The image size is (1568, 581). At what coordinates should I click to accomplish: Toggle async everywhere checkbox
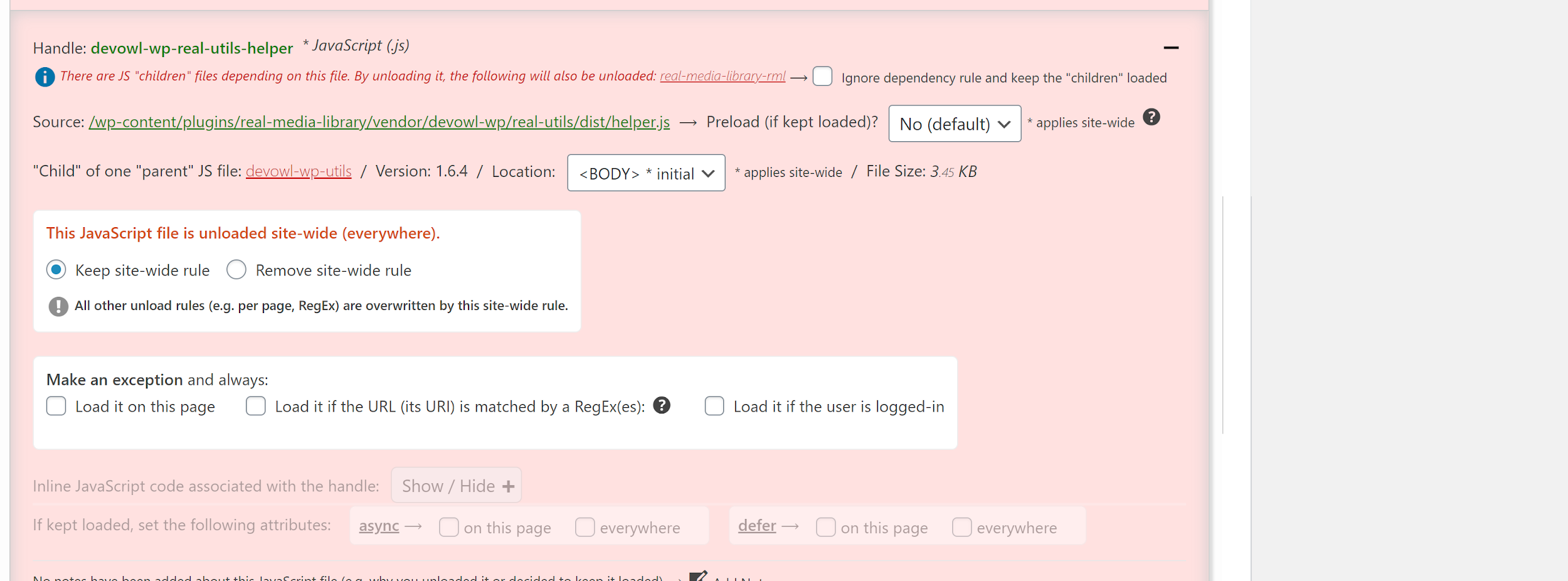[585, 527]
